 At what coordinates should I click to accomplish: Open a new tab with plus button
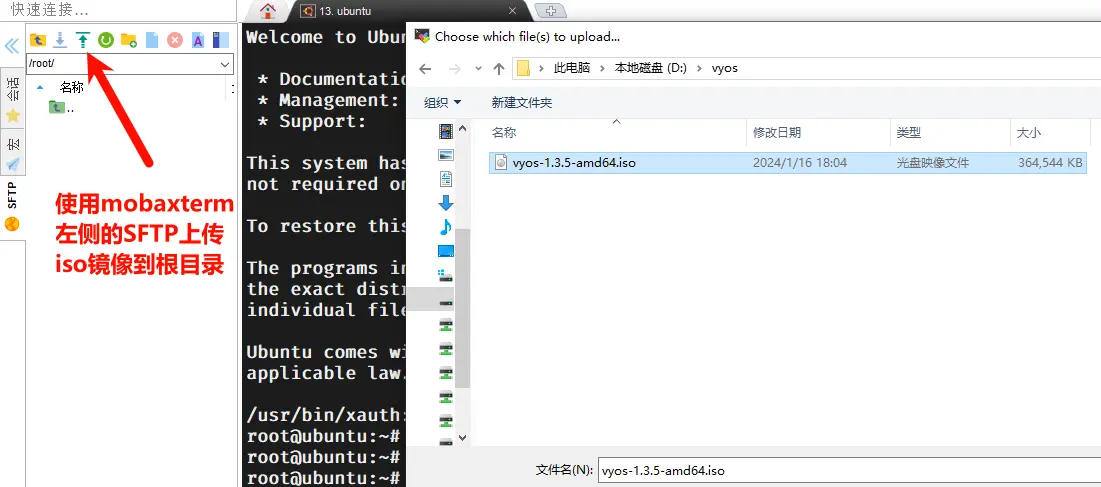pyautogui.click(x=550, y=11)
